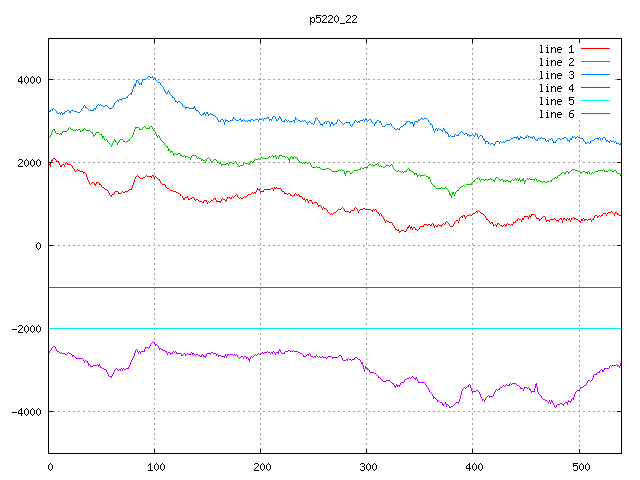This screenshot has height=480, width=640.
Task: Click the blue curve peak near x=100
Action: pos(151,77)
